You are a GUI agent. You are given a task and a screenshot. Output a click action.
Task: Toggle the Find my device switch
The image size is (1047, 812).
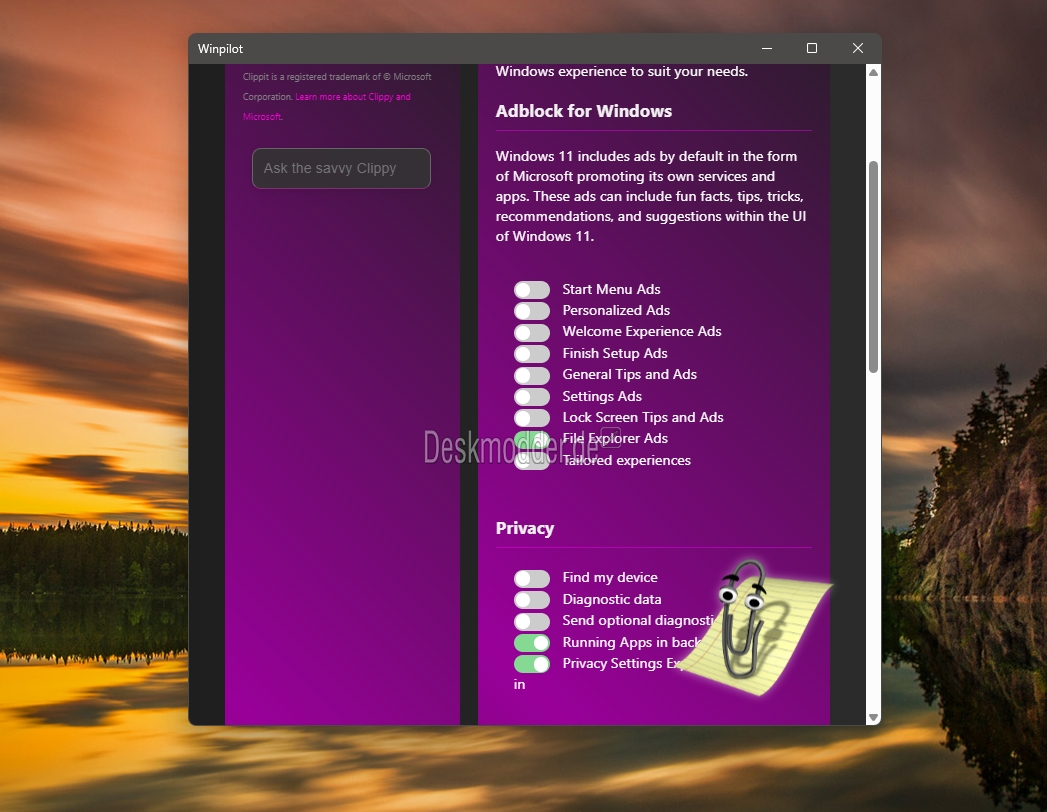pyautogui.click(x=532, y=578)
